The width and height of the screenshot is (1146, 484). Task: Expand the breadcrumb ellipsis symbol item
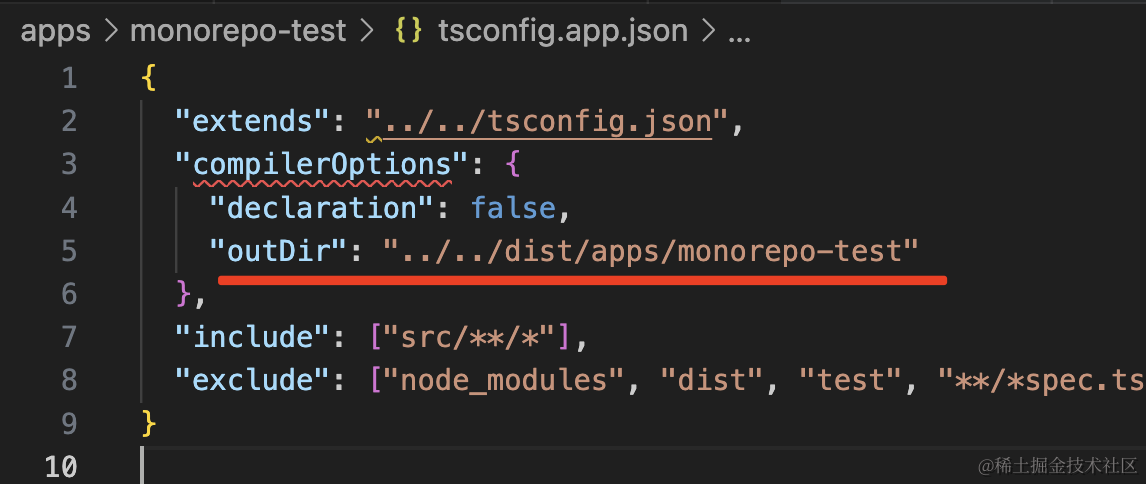click(739, 31)
